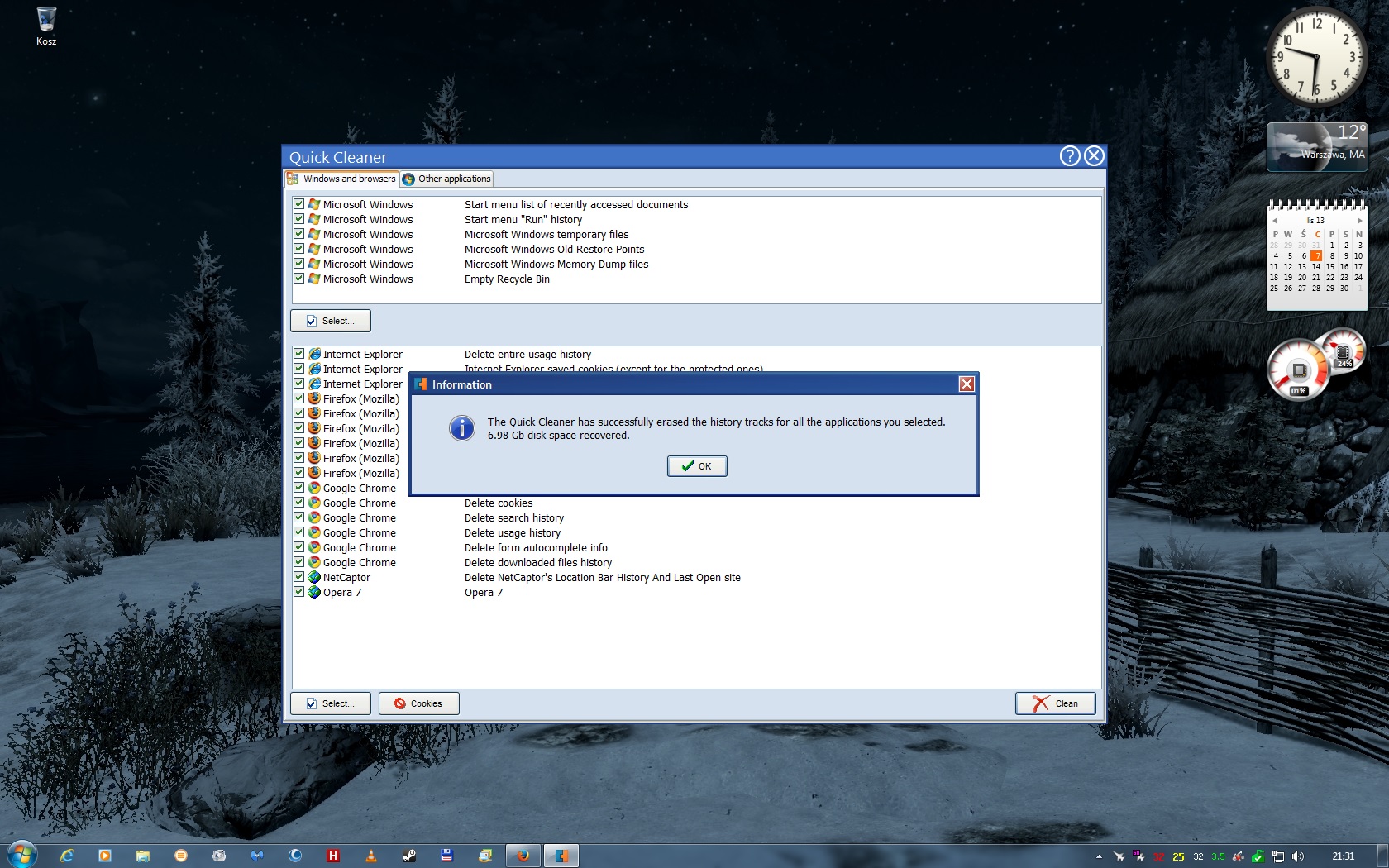The image size is (1389, 868).
Task: Toggle Old Restore Points checkbox
Action: click(299, 249)
